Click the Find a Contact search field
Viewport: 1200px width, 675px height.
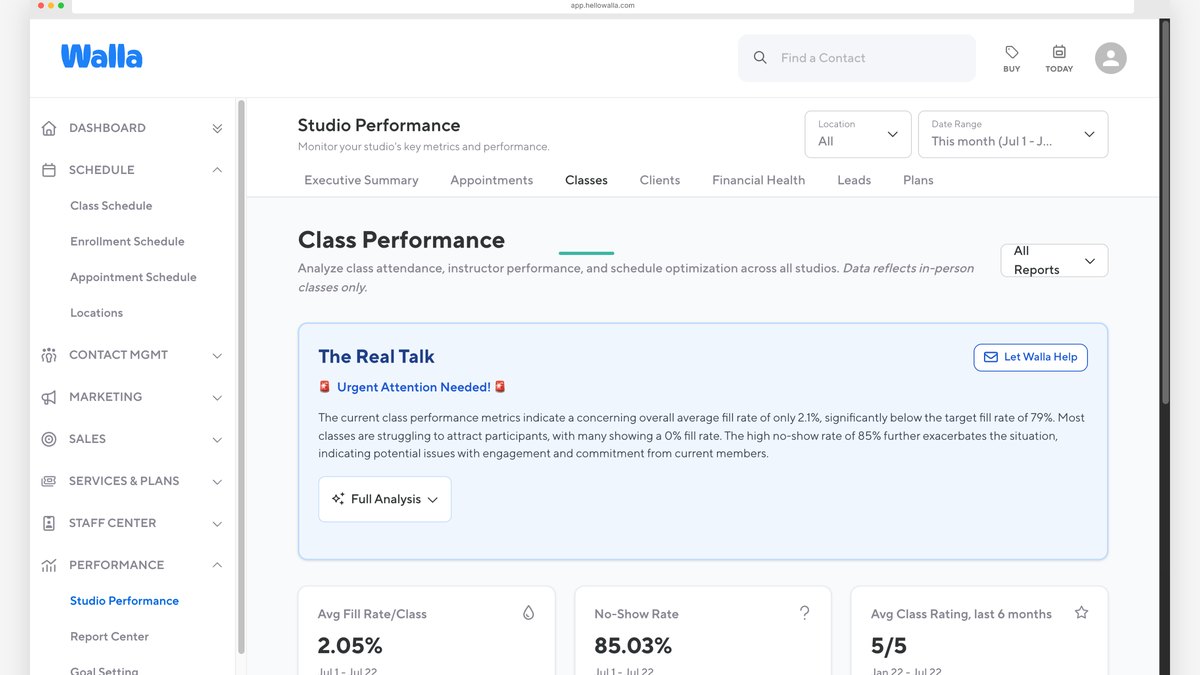point(857,58)
